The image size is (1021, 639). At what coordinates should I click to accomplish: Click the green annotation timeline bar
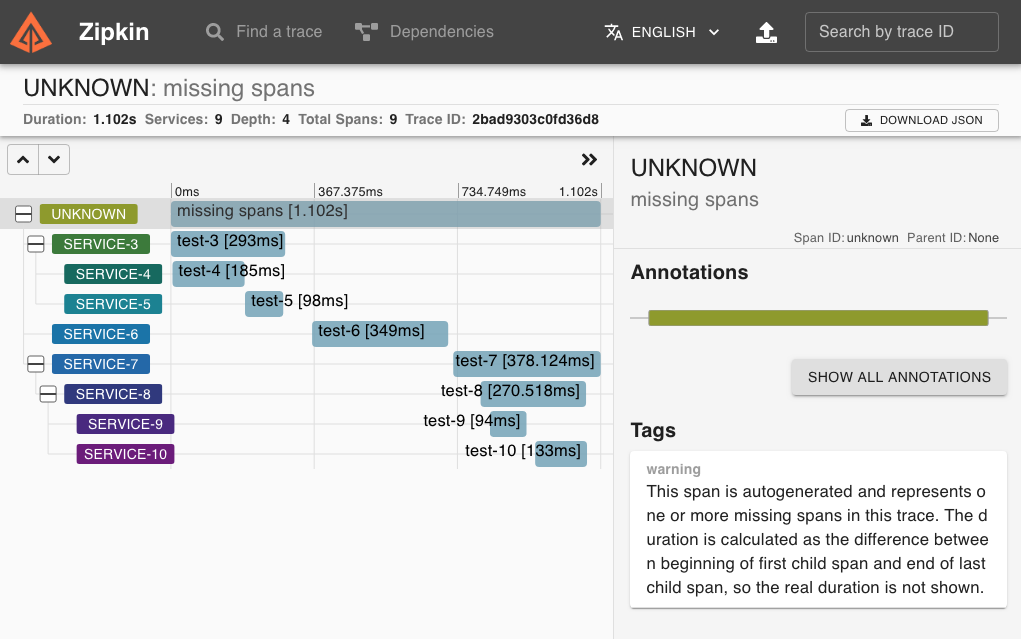(x=818, y=317)
